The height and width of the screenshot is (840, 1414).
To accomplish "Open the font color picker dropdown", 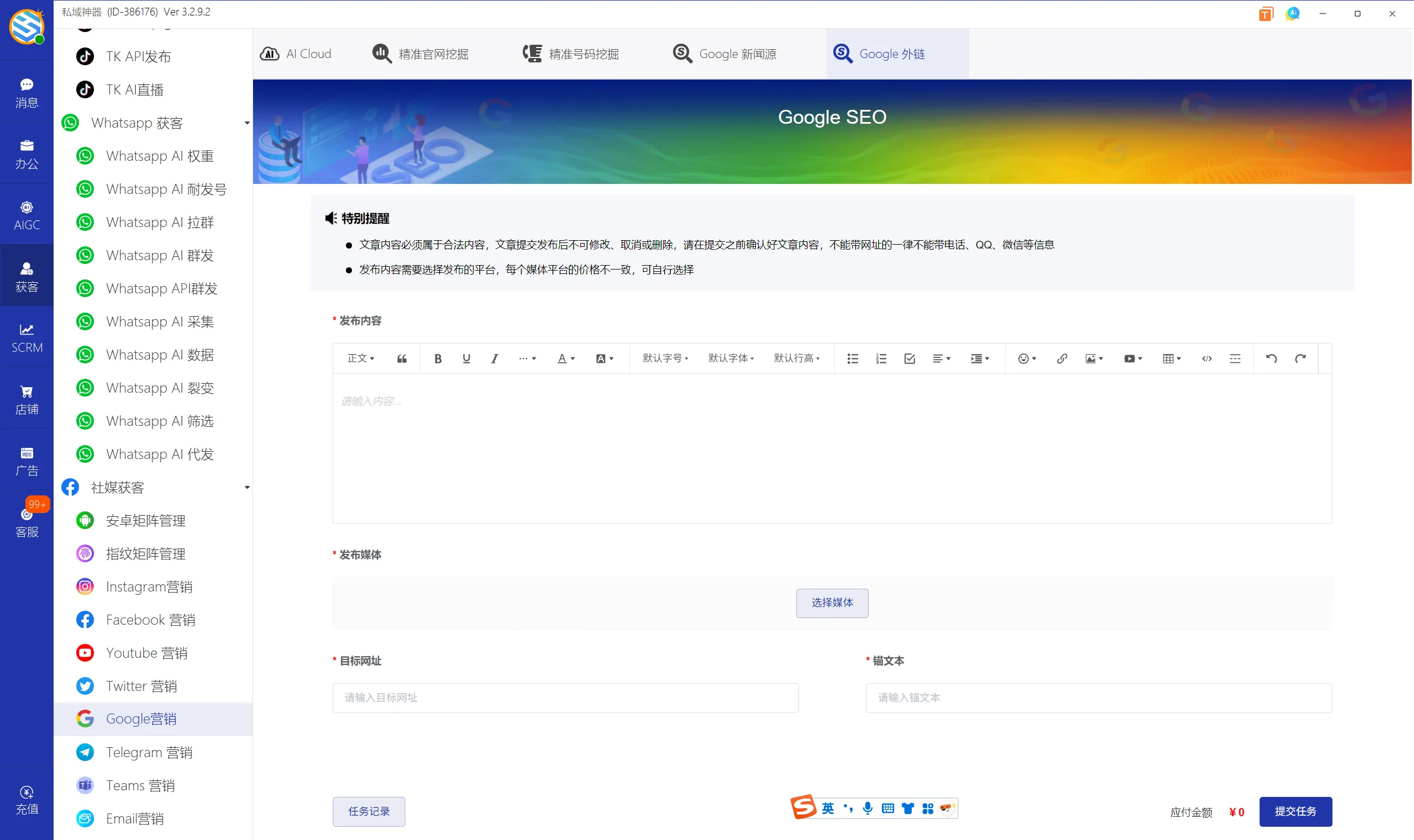I will 565,358.
